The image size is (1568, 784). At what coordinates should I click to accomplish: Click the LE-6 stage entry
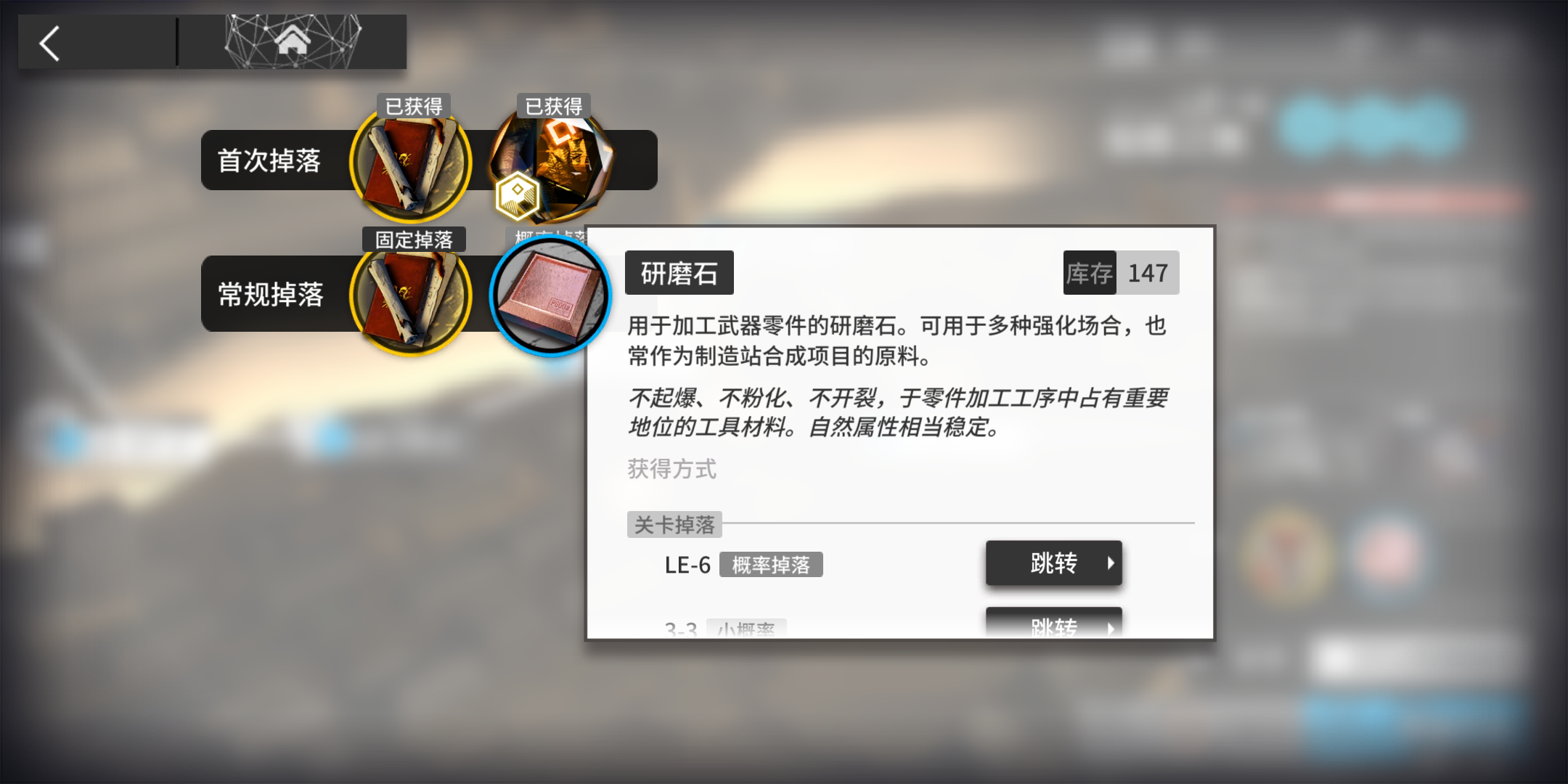pyautogui.click(x=687, y=565)
